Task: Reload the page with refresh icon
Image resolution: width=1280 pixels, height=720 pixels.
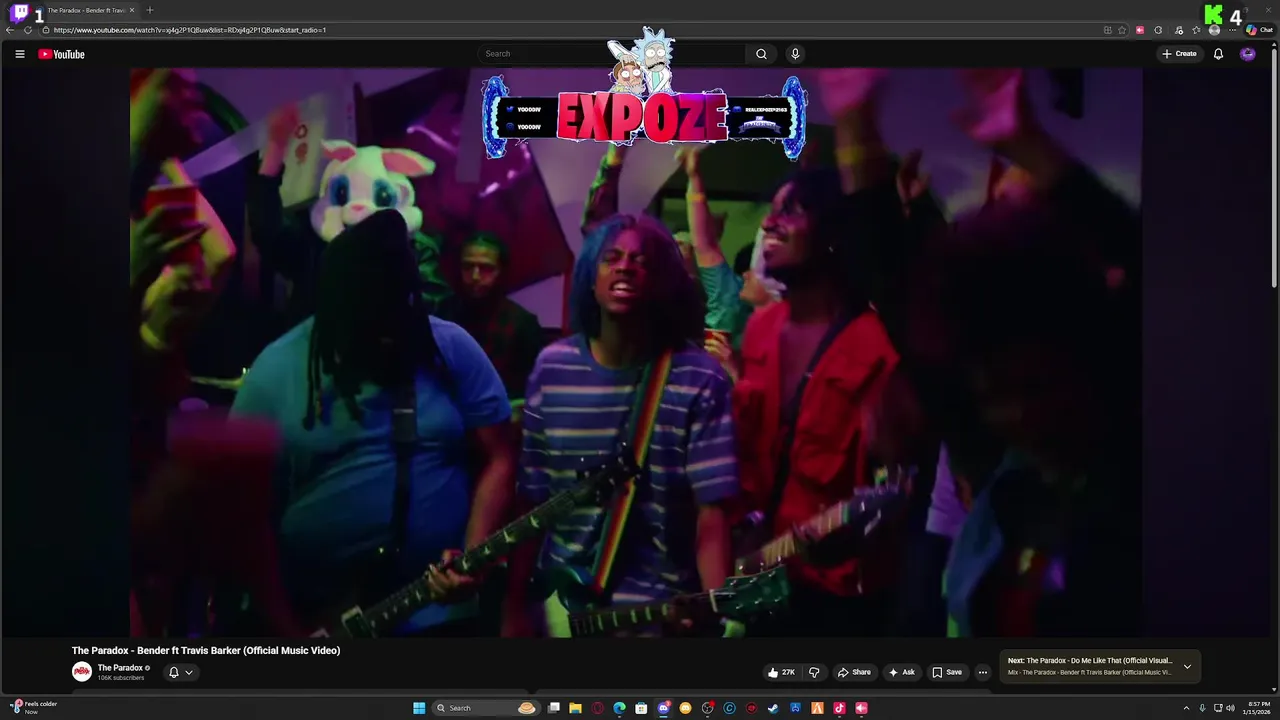Action: pos(28,30)
